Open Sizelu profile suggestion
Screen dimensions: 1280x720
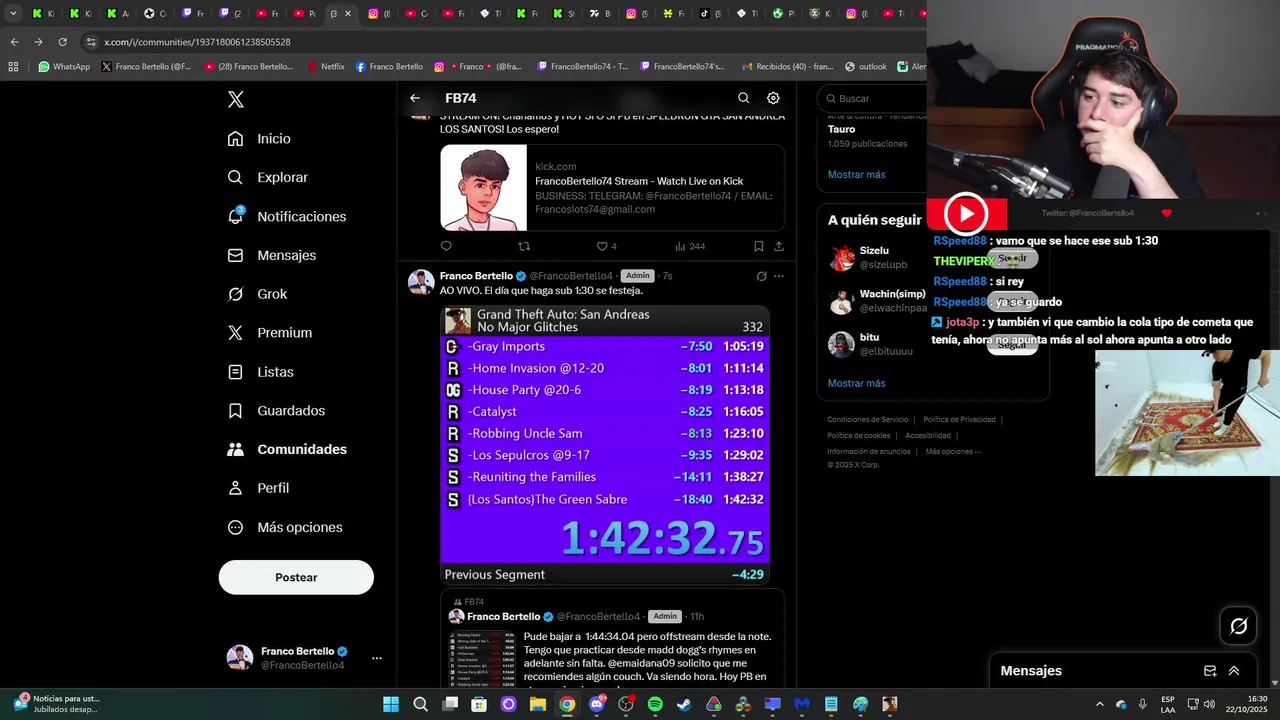tap(875, 258)
